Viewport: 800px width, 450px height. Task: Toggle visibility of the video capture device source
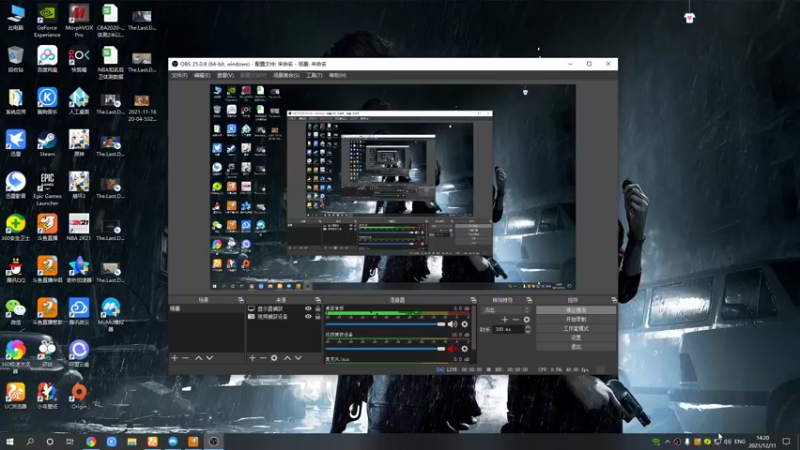pyautogui.click(x=308, y=316)
